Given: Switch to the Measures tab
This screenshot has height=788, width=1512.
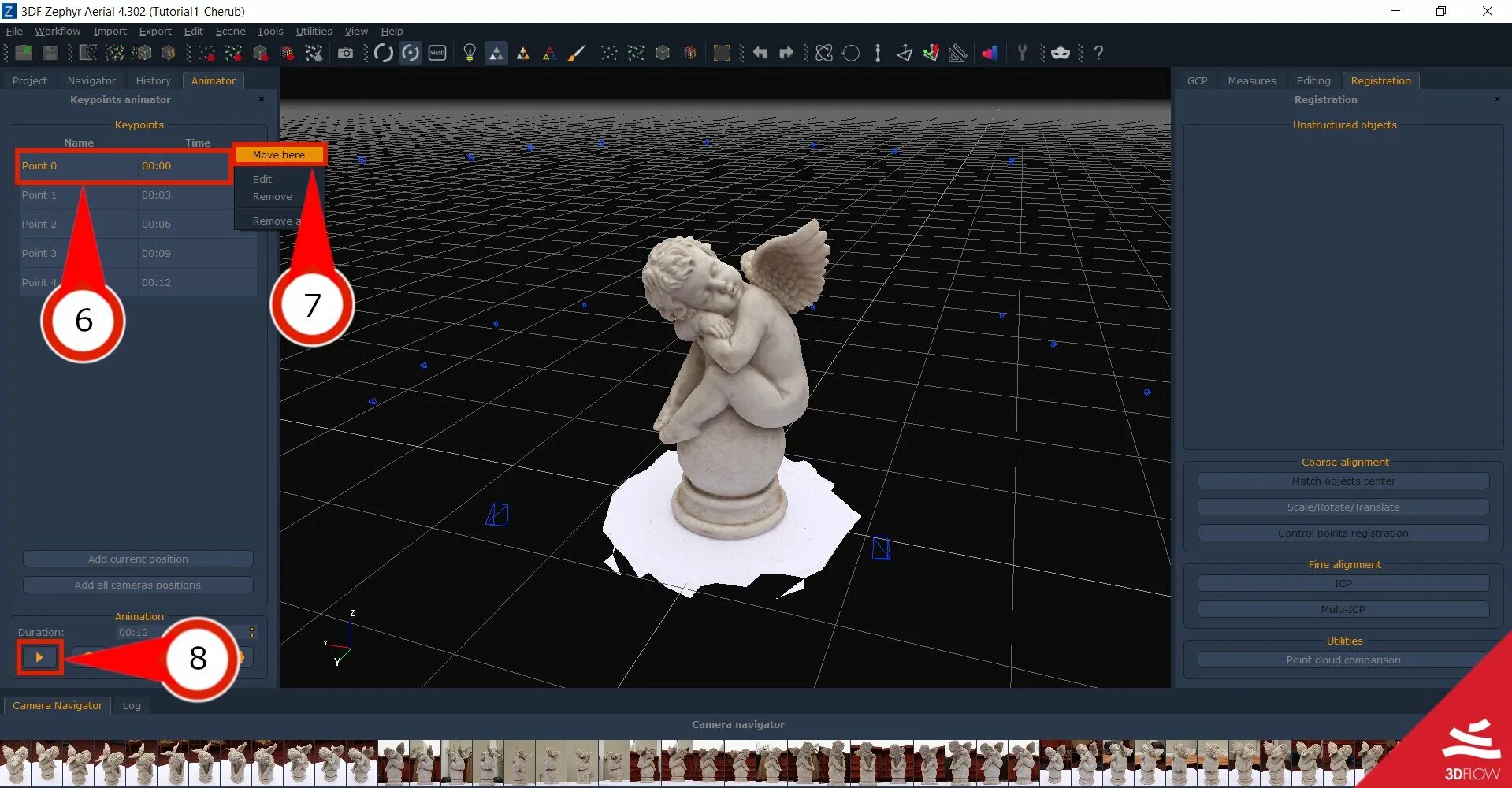Looking at the screenshot, I should 1252,80.
